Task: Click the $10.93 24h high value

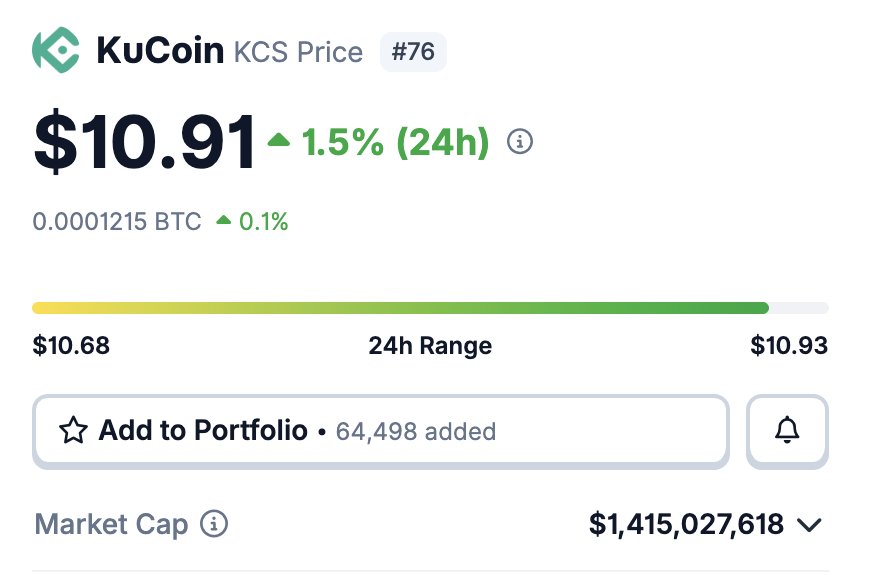Action: point(789,346)
